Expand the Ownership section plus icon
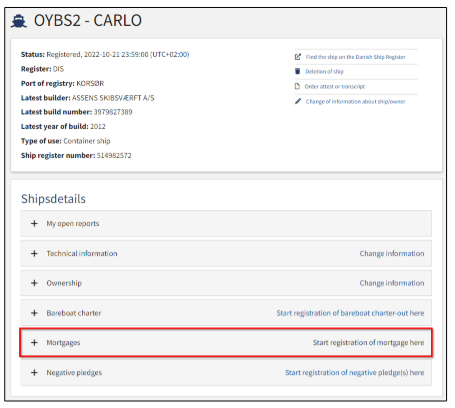The width and height of the screenshot is (455, 408). pos(34,283)
